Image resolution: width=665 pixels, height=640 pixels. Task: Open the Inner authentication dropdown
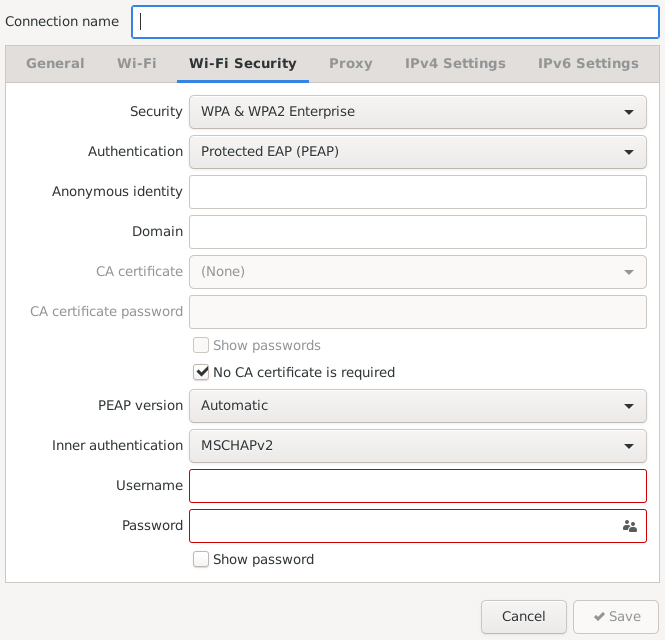click(x=418, y=446)
